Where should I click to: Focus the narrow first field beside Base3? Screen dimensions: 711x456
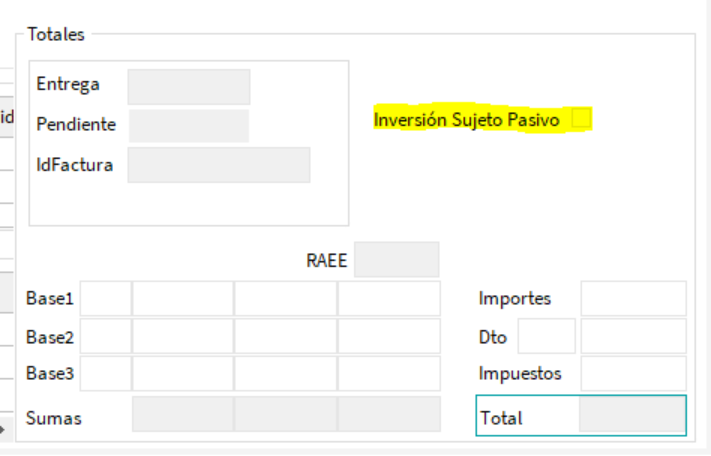[106, 375]
